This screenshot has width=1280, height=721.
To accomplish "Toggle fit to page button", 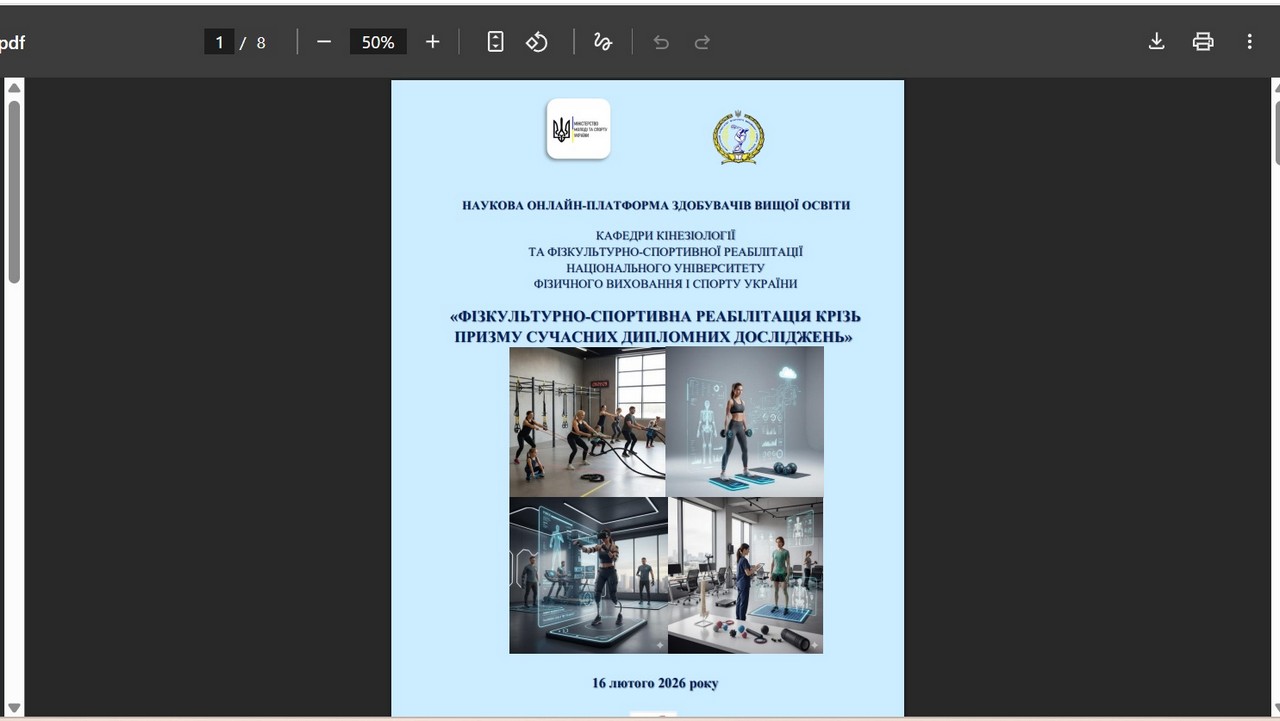I will pos(495,42).
